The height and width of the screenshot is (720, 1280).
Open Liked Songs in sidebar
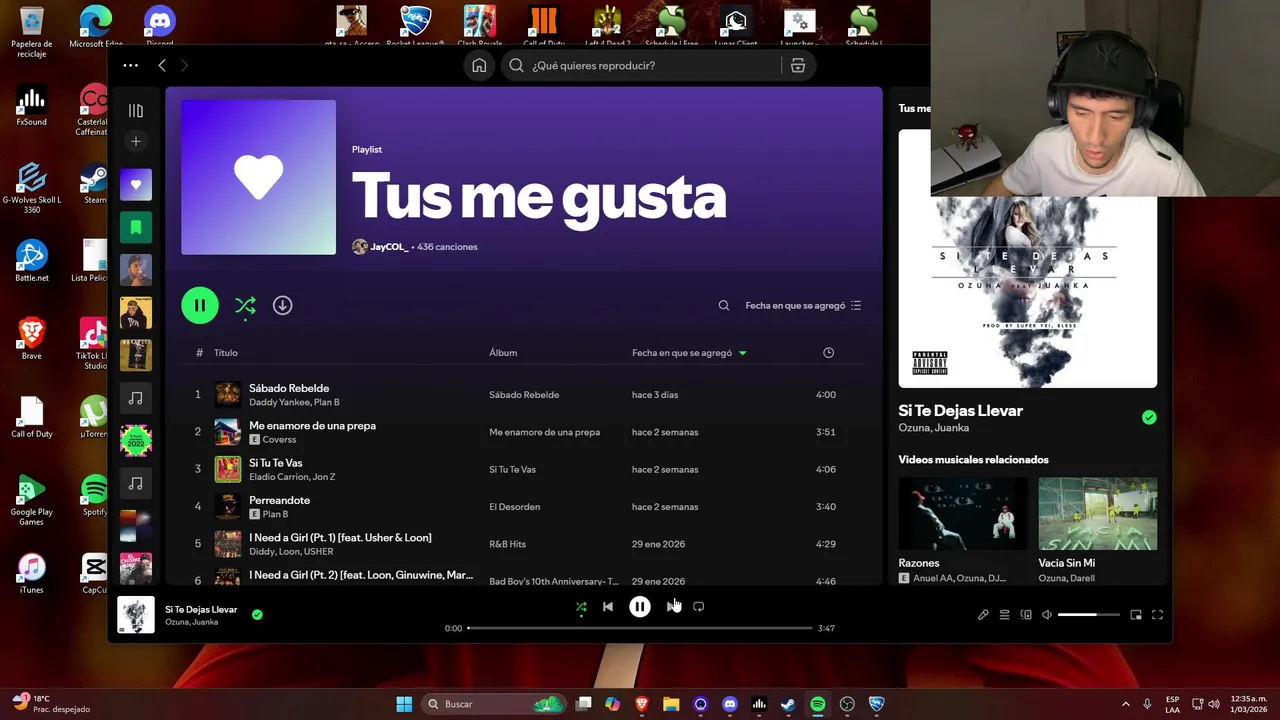136,185
